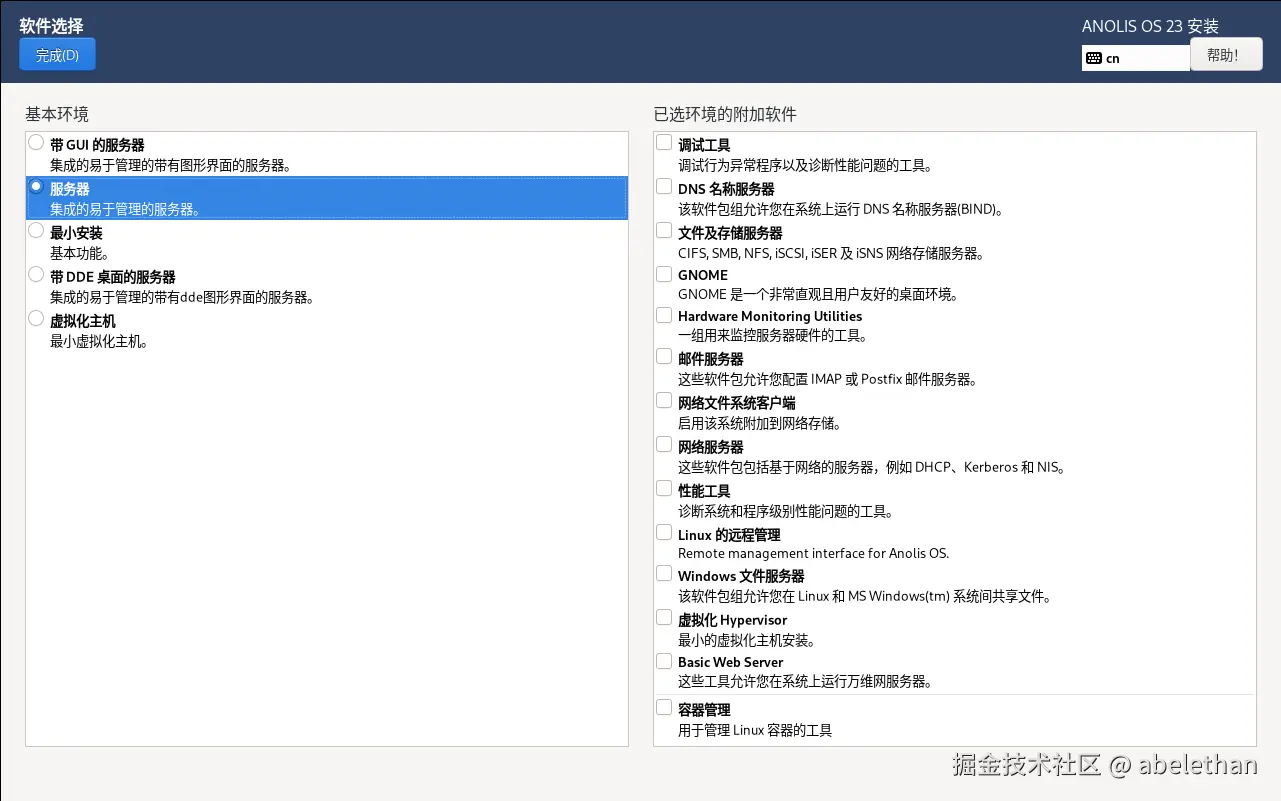
Task: Enable the Basic Web Server checkbox
Action: point(664,660)
